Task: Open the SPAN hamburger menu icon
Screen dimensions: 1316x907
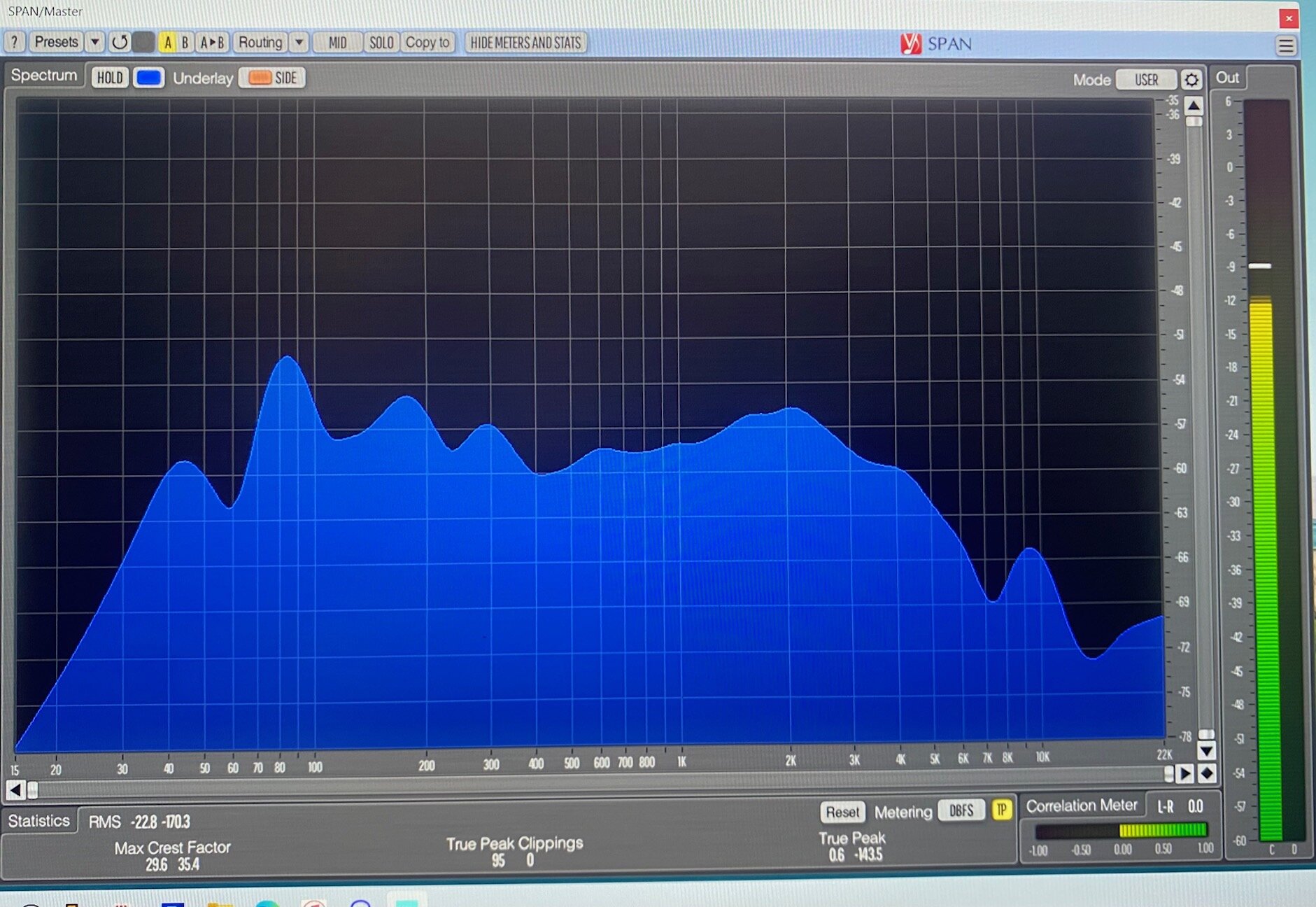Action: pyautogui.click(x=1286, y=46)
